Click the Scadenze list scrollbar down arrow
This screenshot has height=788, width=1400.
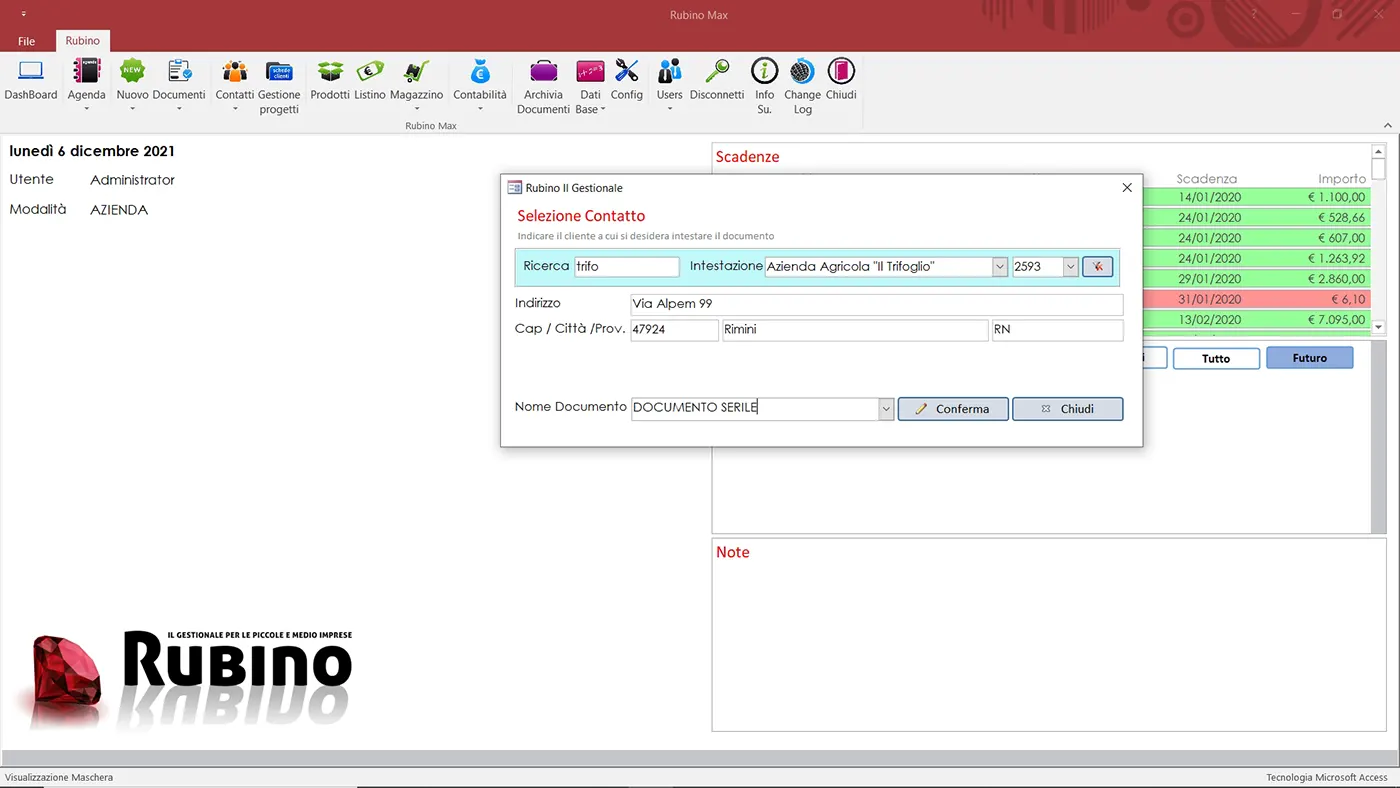click(1378, 327)
